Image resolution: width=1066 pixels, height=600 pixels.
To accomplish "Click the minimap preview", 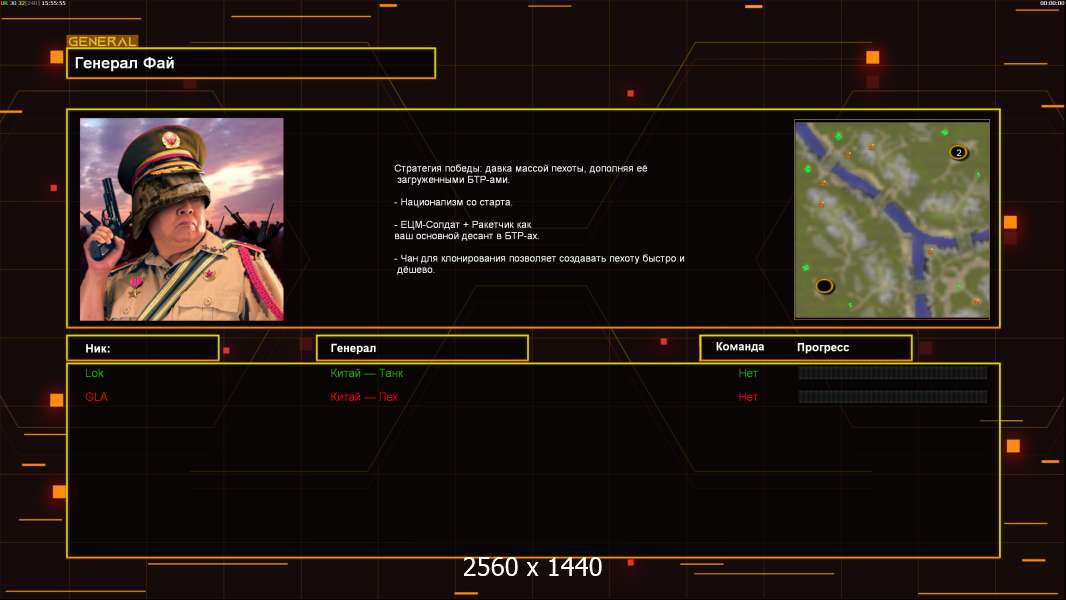I will click(x=892, y=219).
